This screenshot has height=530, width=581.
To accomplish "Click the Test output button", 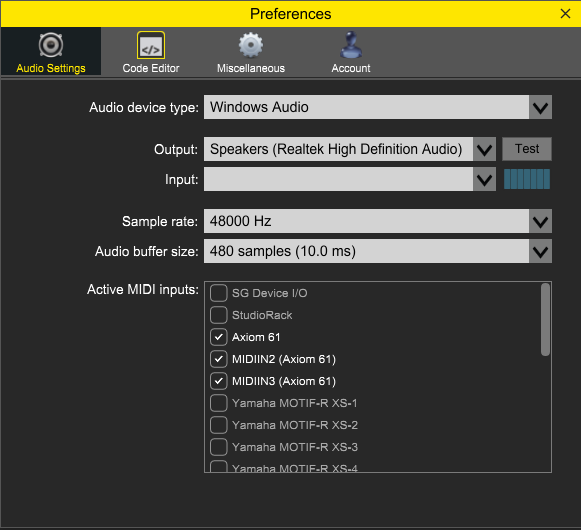I will pyautogui.click(x=527, y=149).
